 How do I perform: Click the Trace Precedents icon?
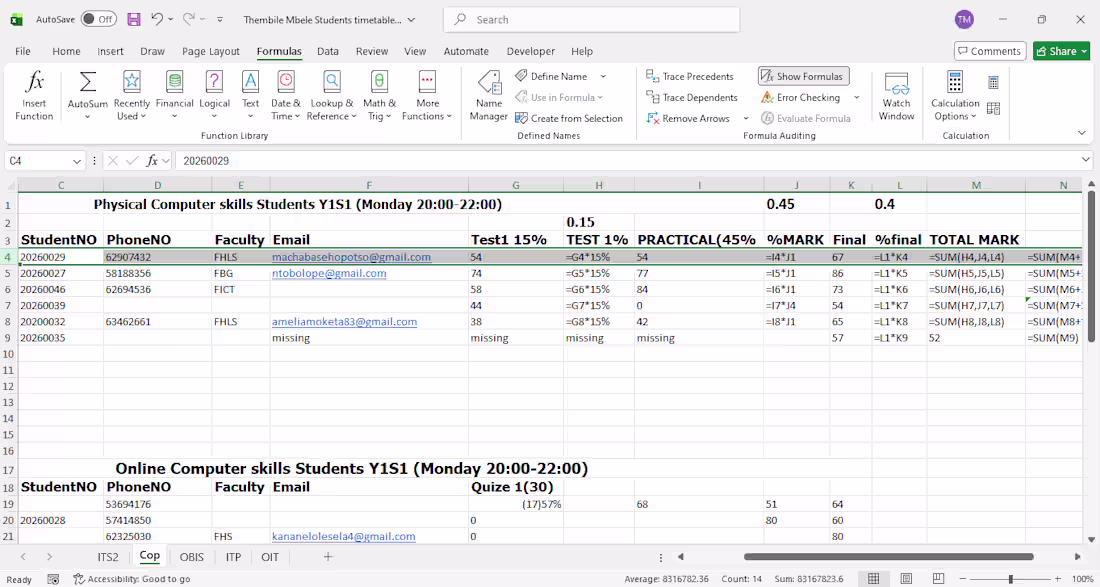(x=653, y=76)
